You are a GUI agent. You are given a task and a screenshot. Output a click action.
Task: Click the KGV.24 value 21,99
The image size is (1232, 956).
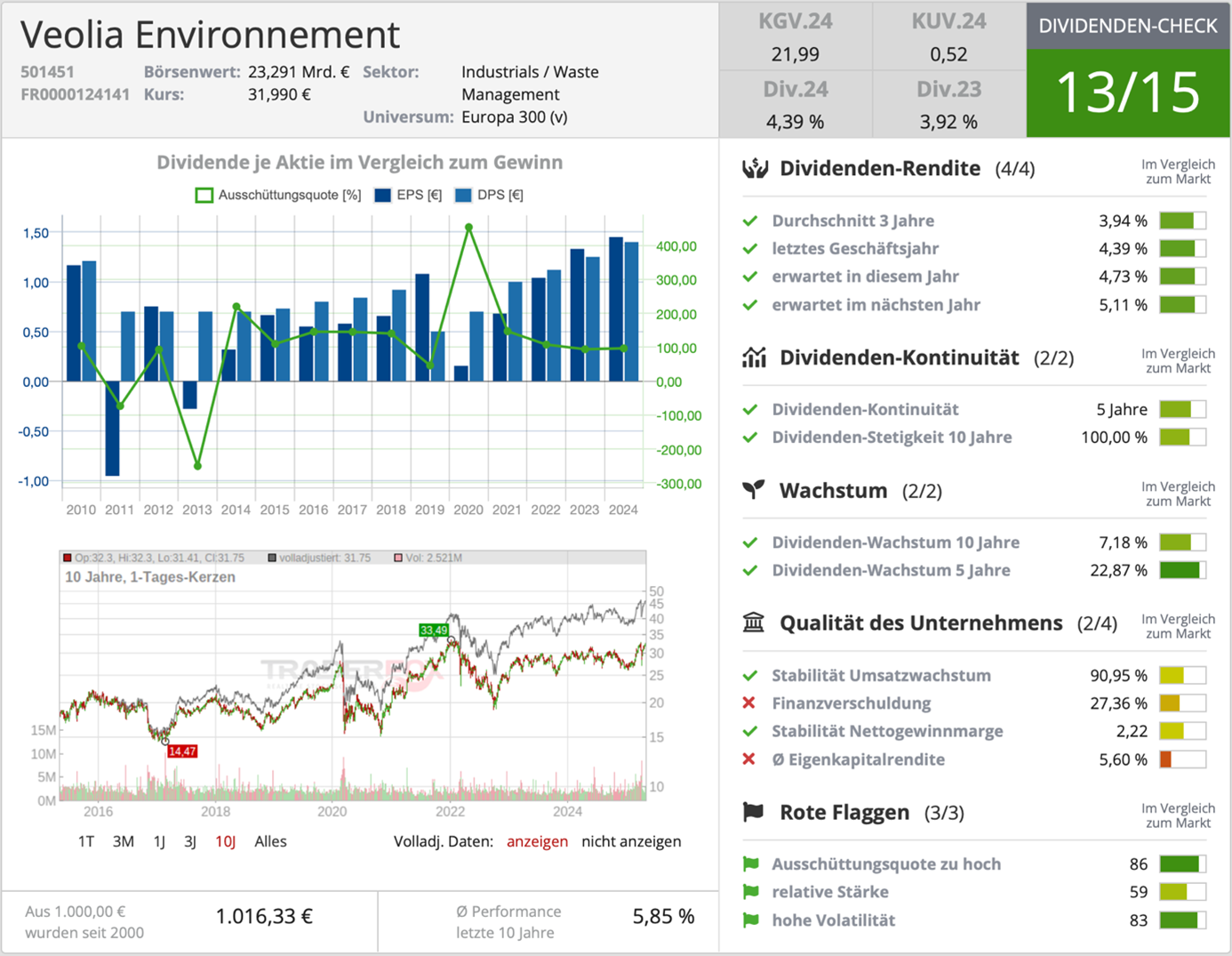click(796, 54)
